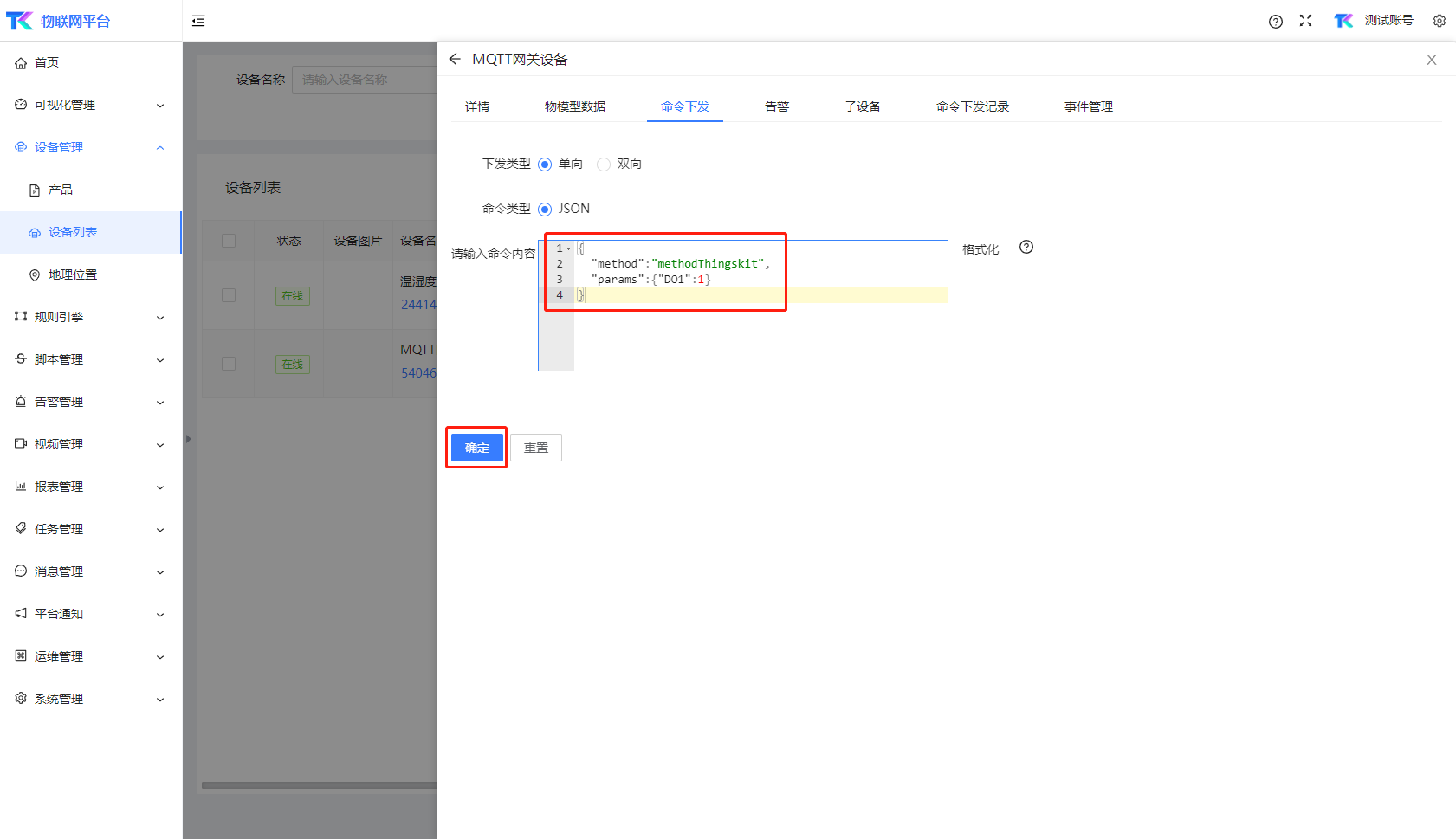Click the 重置 button
The width and height of the screenshot is (1456, 839).
tap(536, 448)
